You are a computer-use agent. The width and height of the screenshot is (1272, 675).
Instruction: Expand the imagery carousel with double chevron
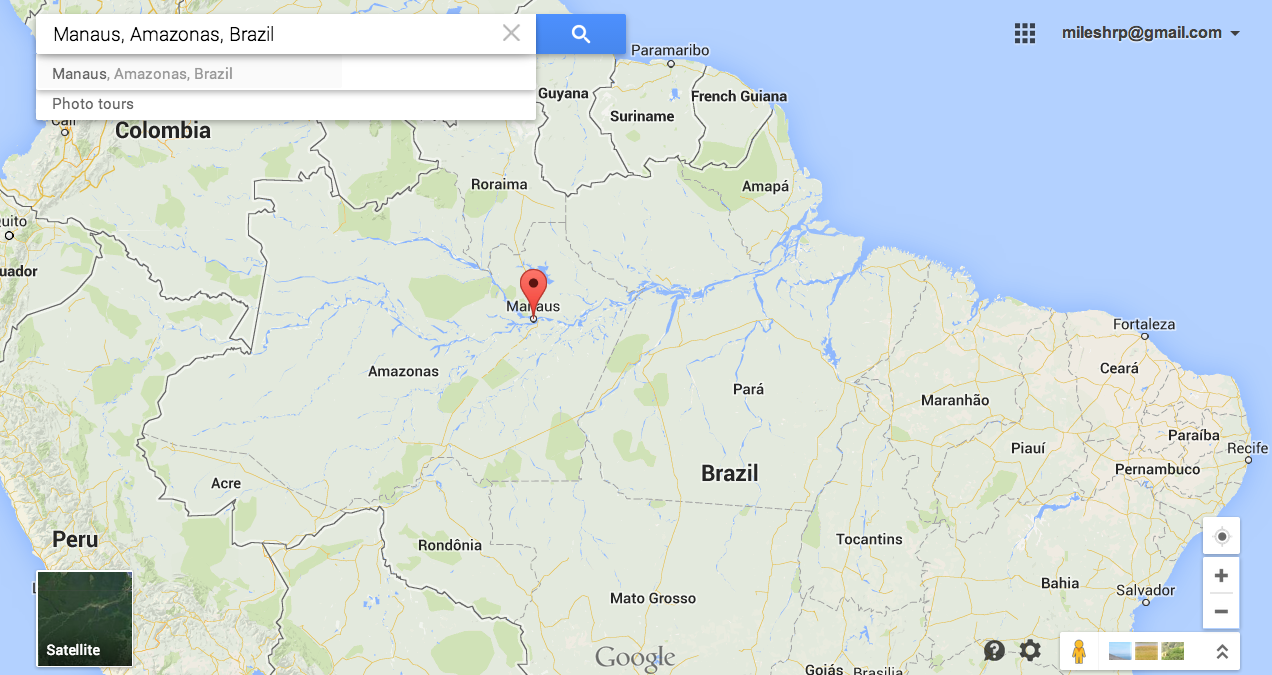tap(1221, 652)
